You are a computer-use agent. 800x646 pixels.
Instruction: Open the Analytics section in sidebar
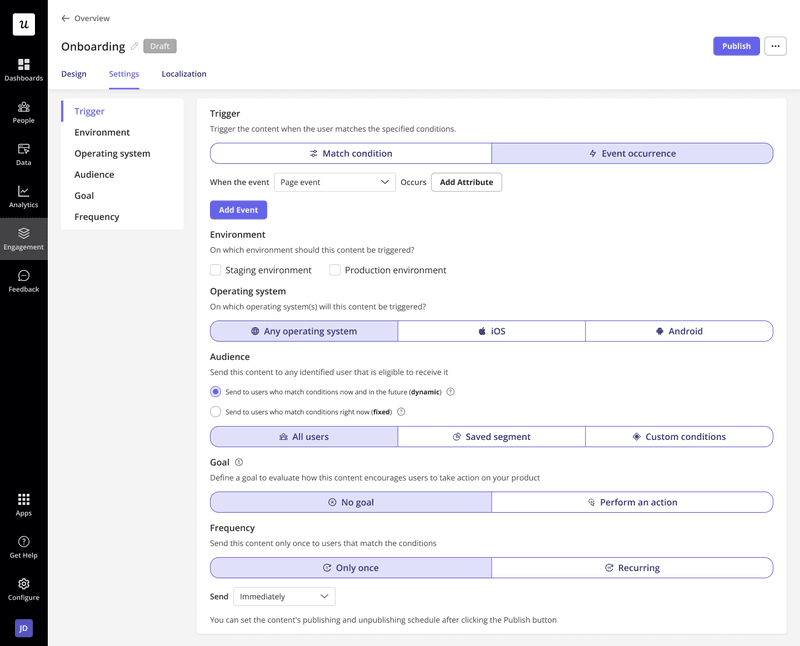click(22, 197)
